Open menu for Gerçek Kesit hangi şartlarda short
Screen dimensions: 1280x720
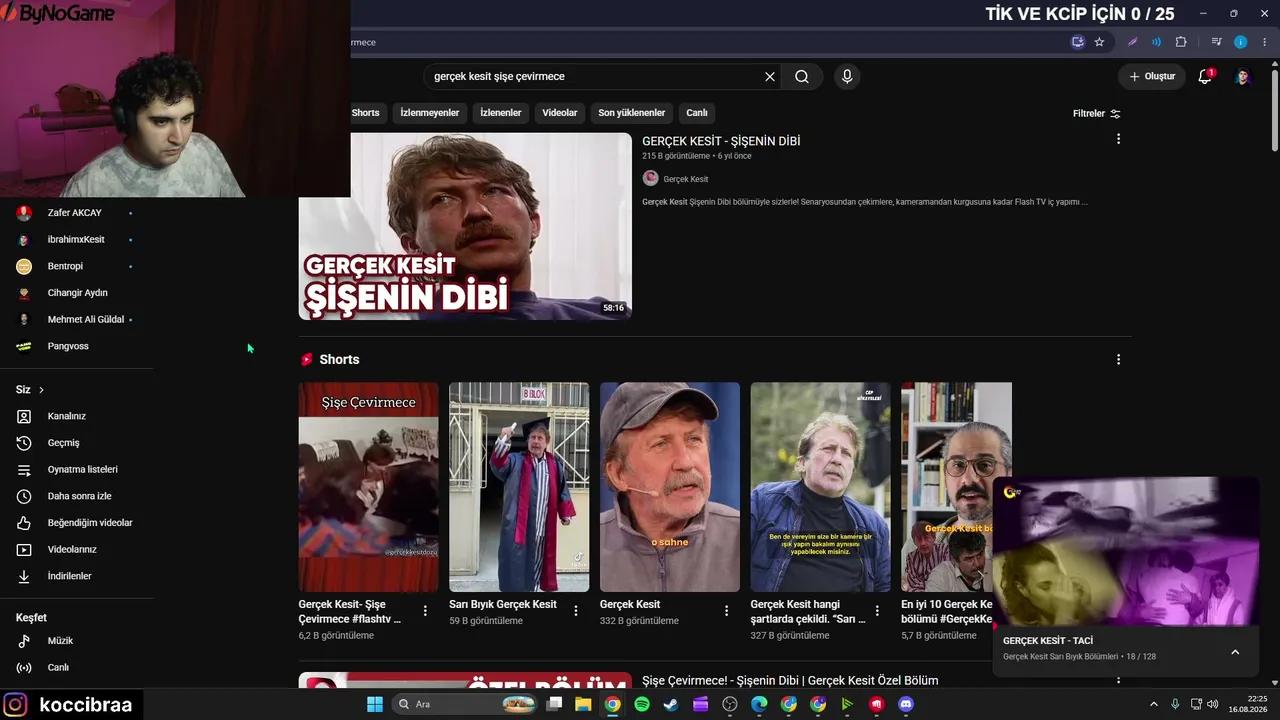877,611
